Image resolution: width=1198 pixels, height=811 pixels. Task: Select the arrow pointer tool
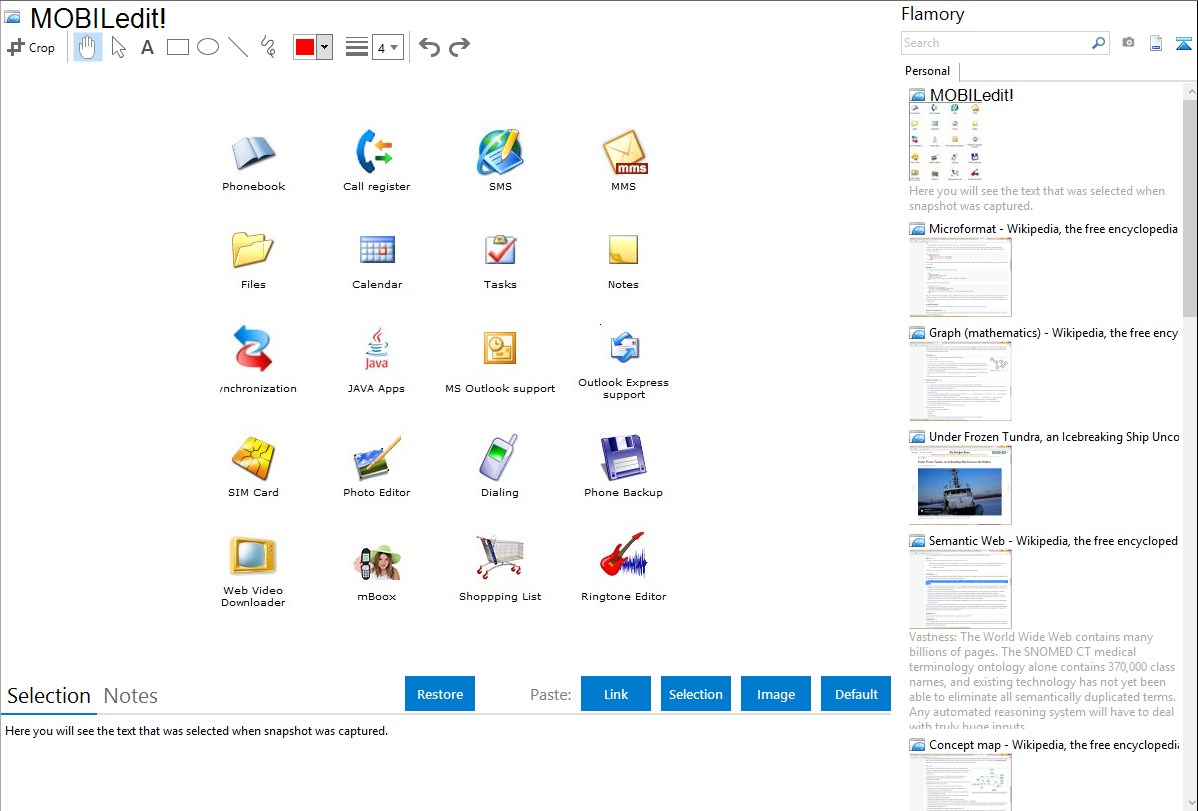pyautogui.click(x=118, y=47)
